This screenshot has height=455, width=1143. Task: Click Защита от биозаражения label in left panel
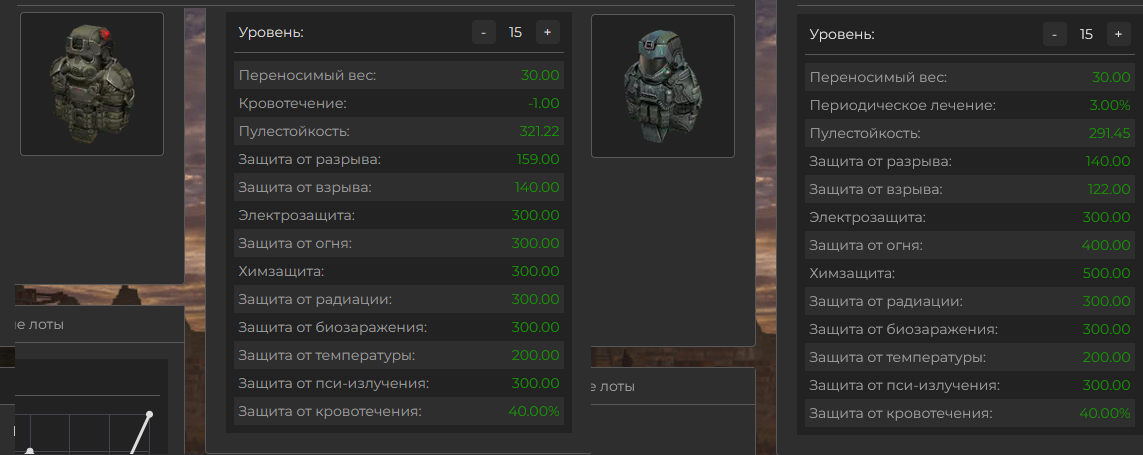[332, 327]
